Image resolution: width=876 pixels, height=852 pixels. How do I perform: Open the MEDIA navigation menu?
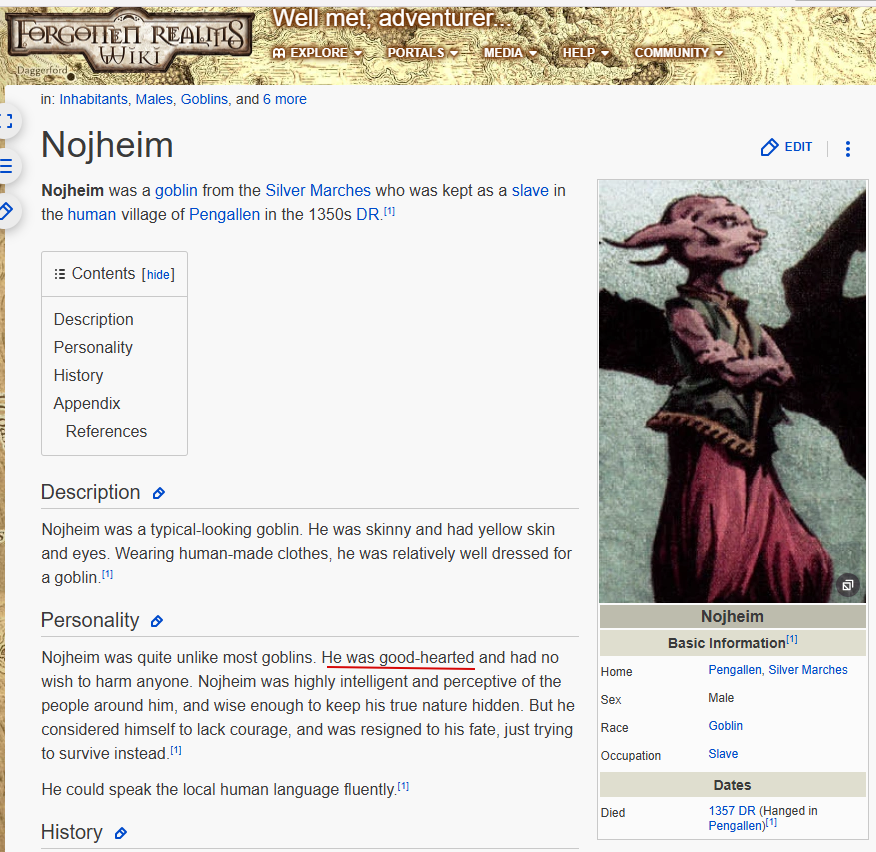510,53
